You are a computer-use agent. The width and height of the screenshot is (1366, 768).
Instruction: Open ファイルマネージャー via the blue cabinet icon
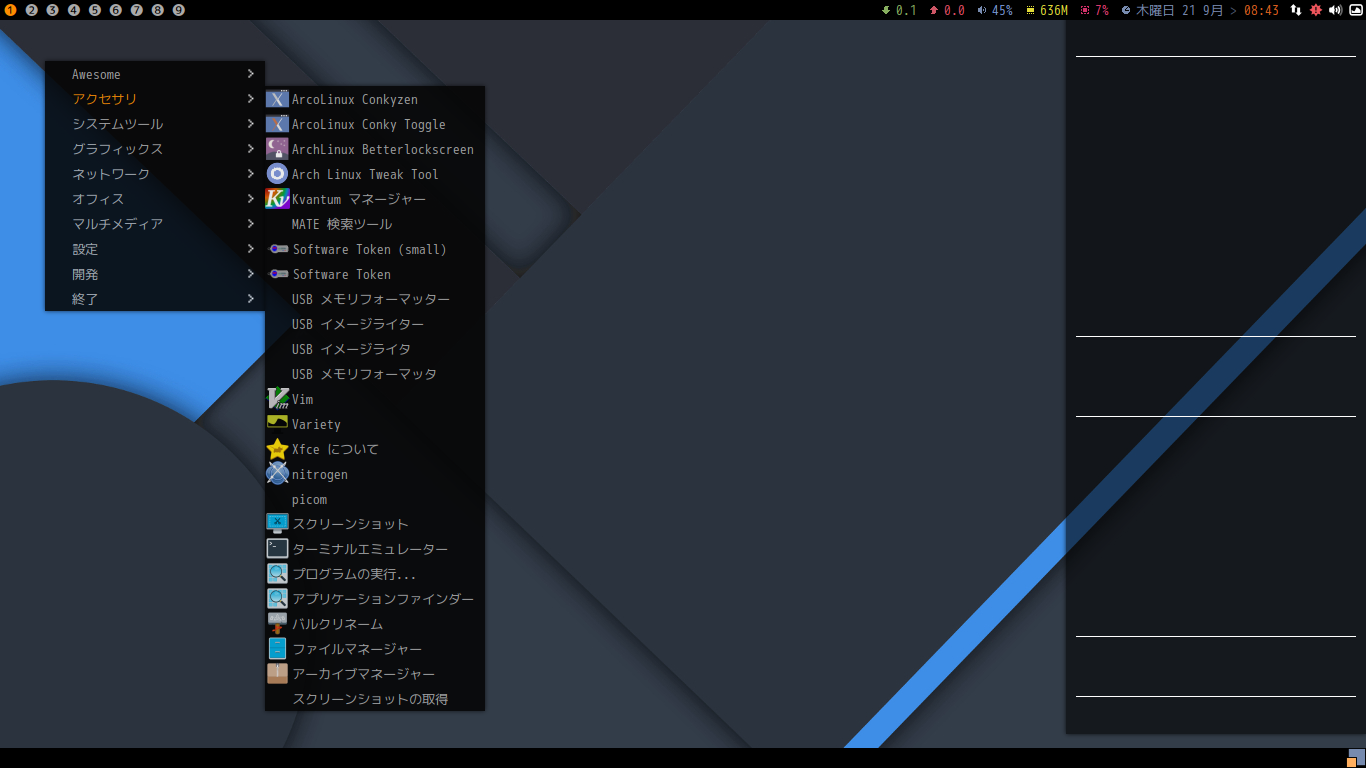pyautogui.click(x=277, y=649)
